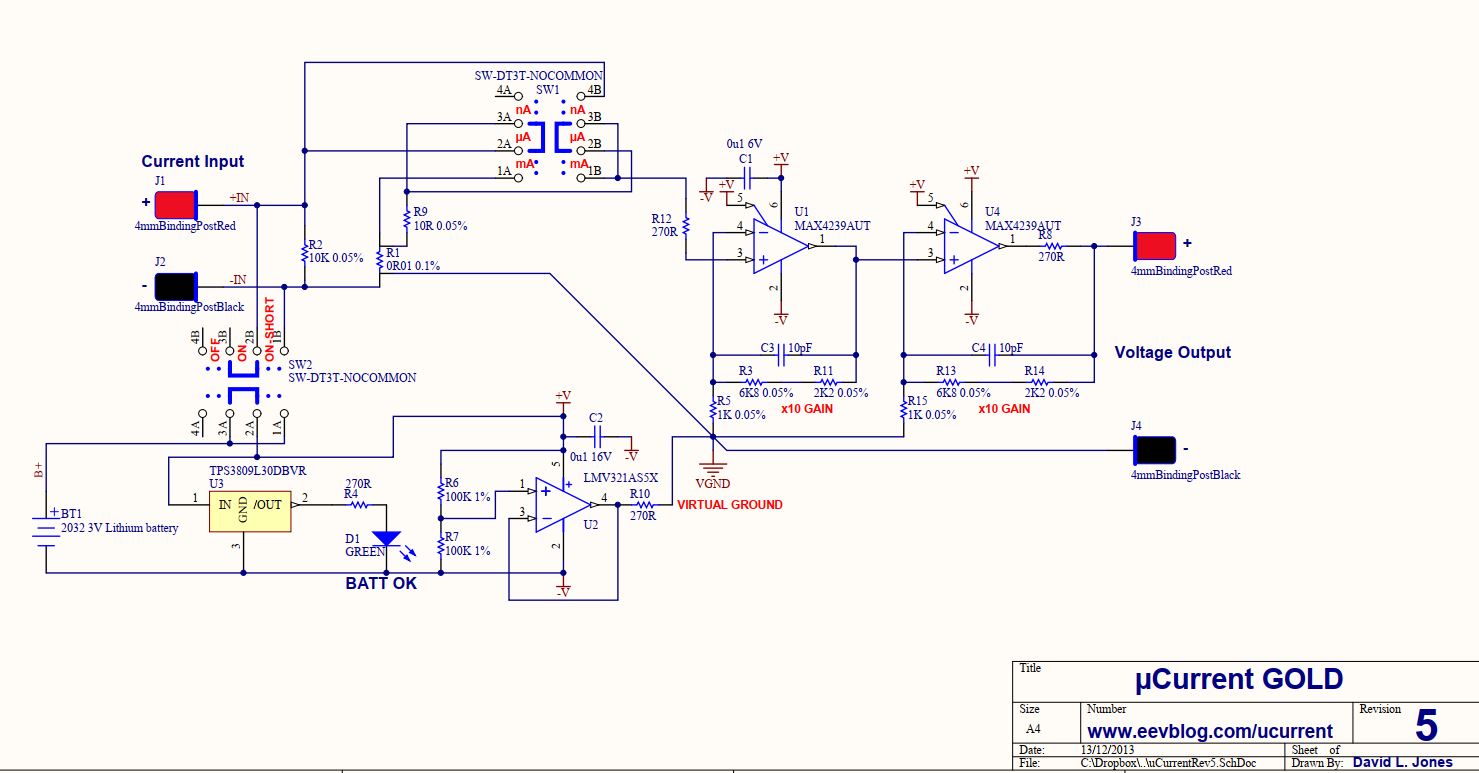
Task: Click the red J3 output binding post
Action: (1154, 246)
